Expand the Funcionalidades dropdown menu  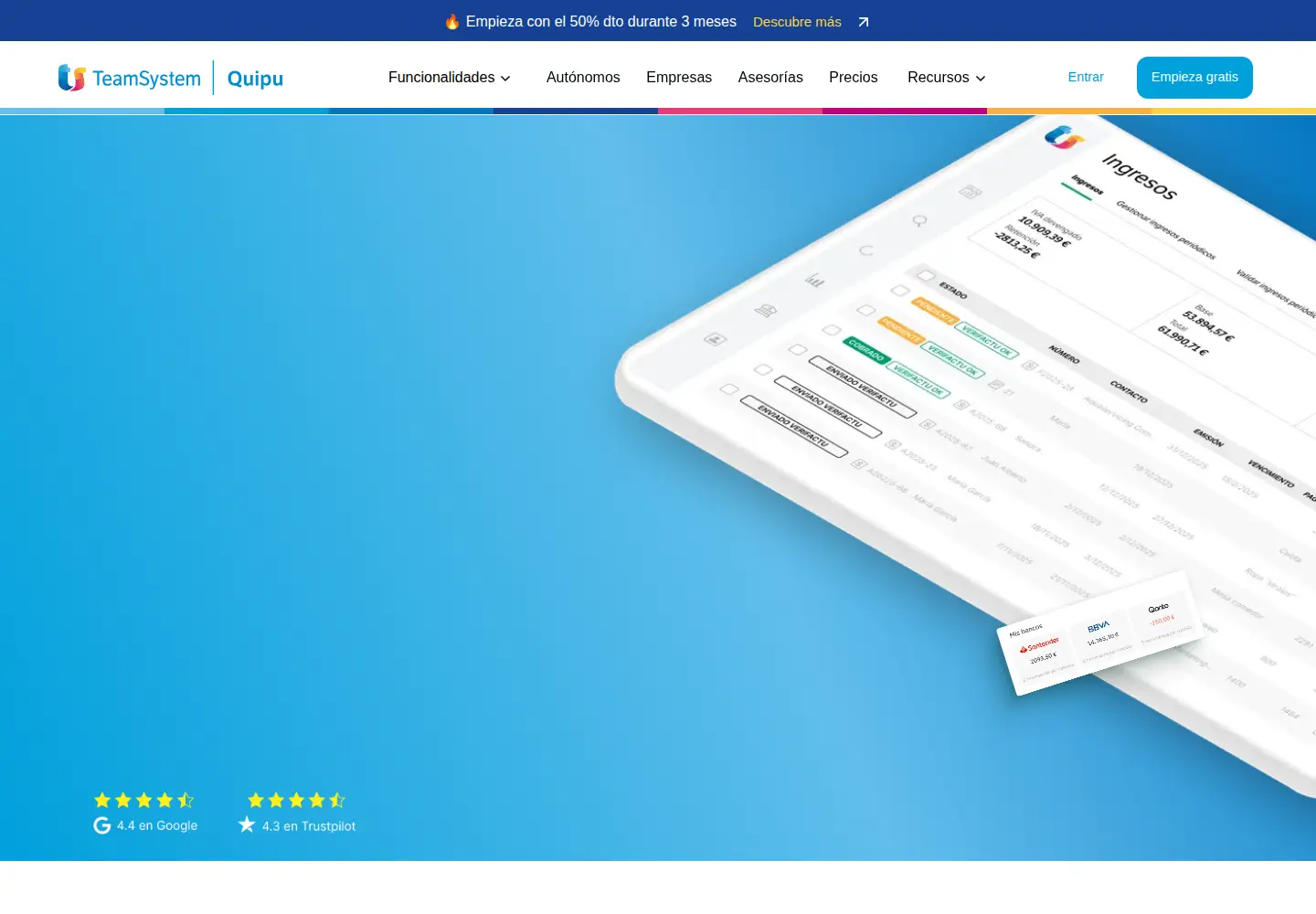coord(450,78)
